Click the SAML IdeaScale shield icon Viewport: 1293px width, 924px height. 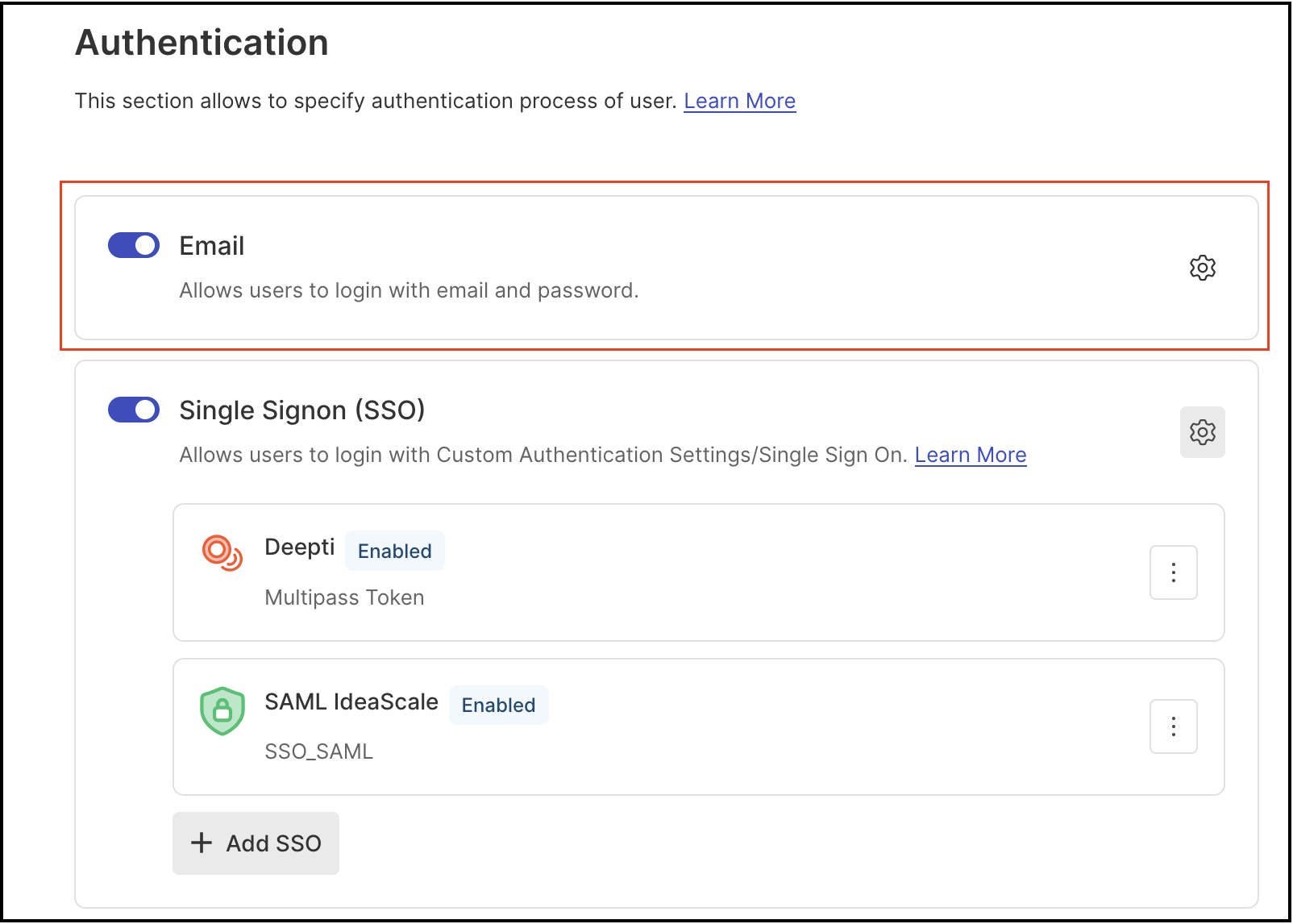pos(222,710)
